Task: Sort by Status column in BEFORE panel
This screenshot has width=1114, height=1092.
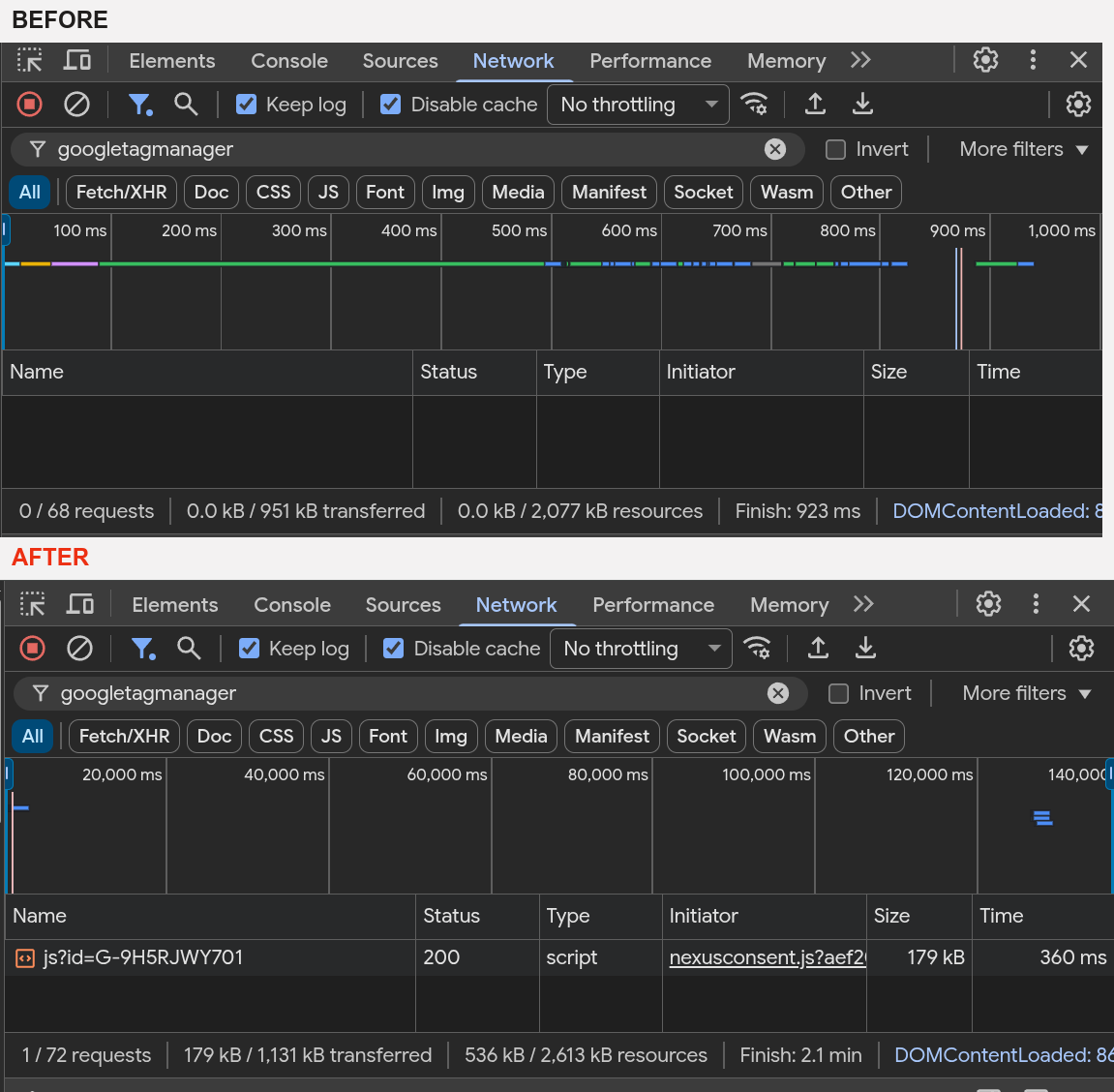Action: 474,373
